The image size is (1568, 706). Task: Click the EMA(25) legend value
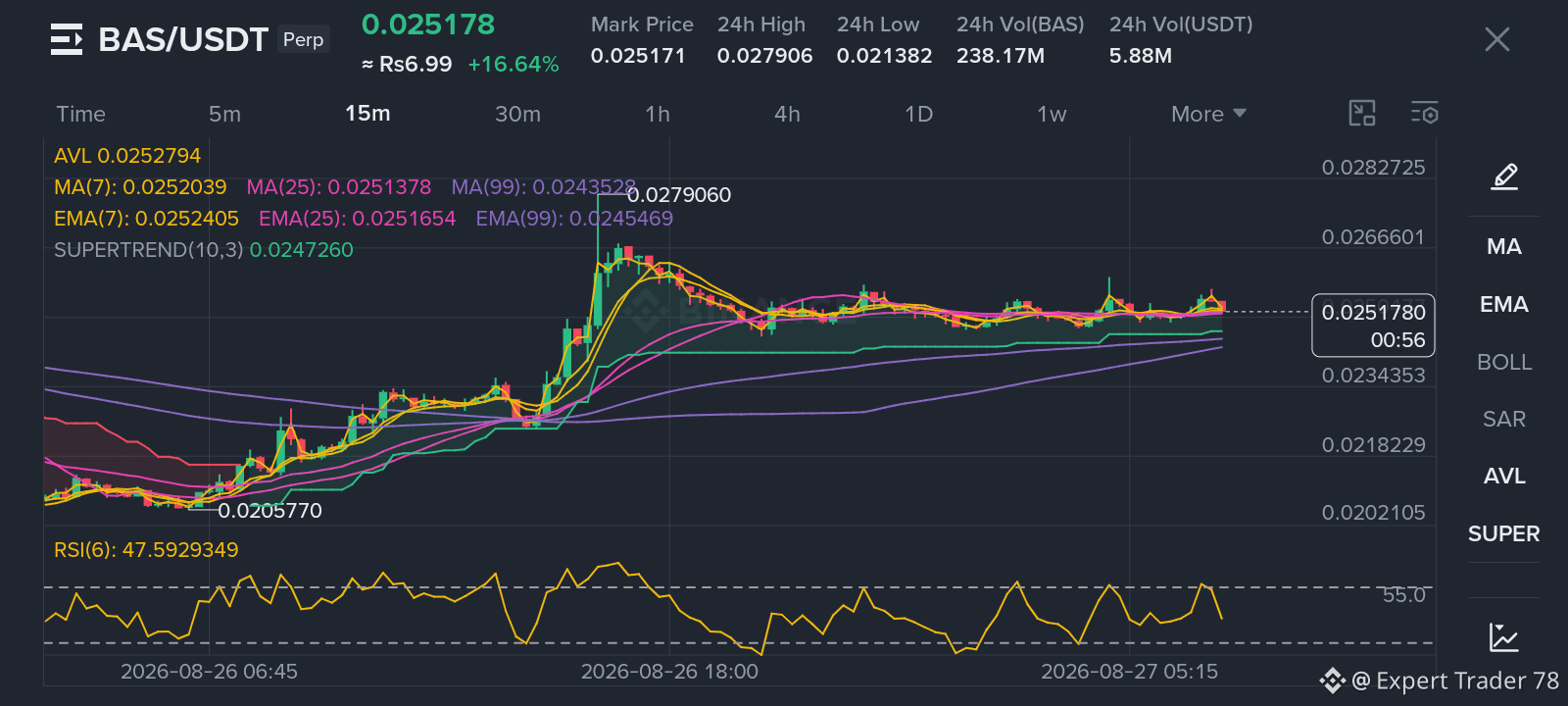[358, 219]
